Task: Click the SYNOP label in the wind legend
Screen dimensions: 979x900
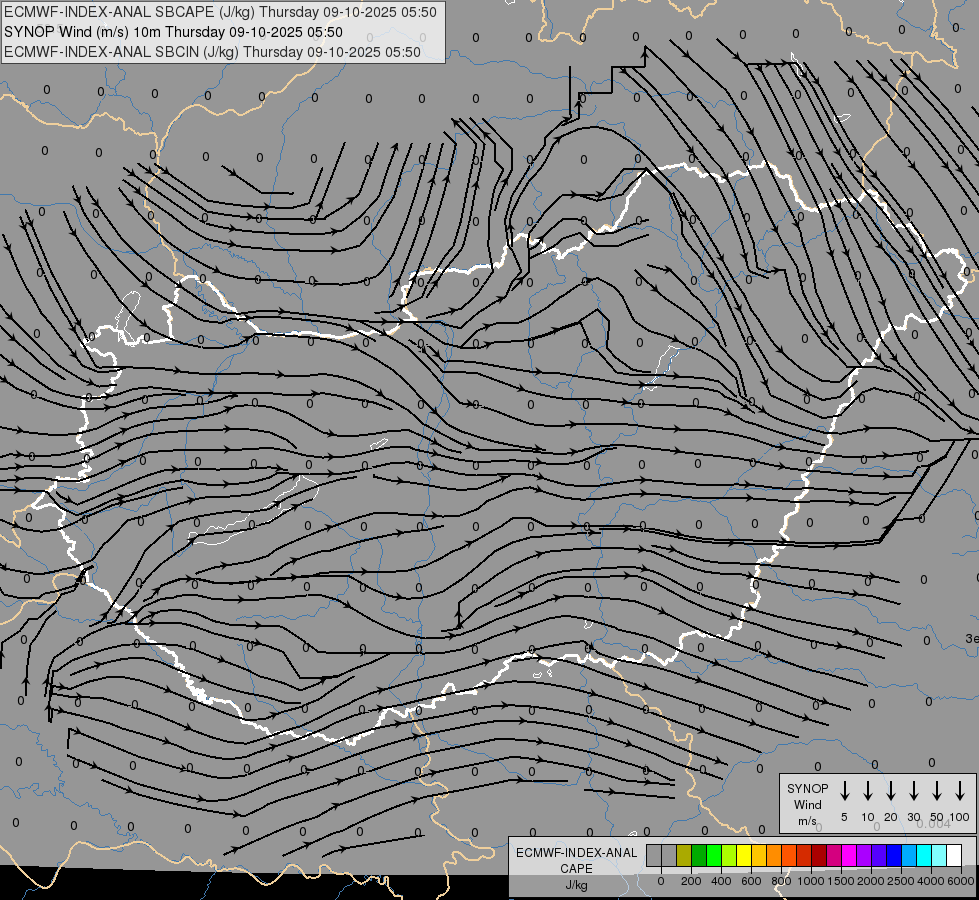Action: tap(807, 788)
